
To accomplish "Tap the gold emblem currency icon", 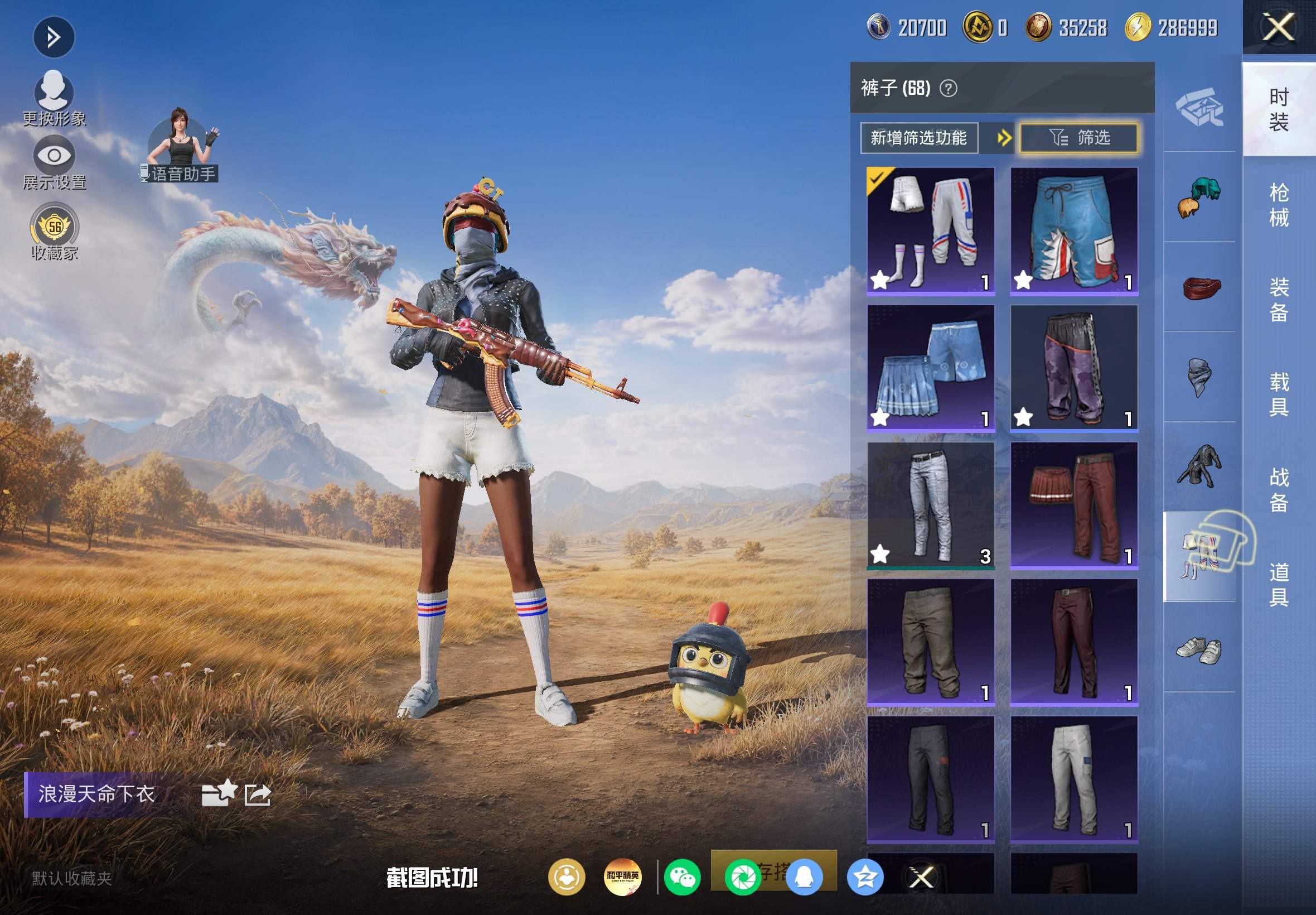I will [x=978, y=27].
